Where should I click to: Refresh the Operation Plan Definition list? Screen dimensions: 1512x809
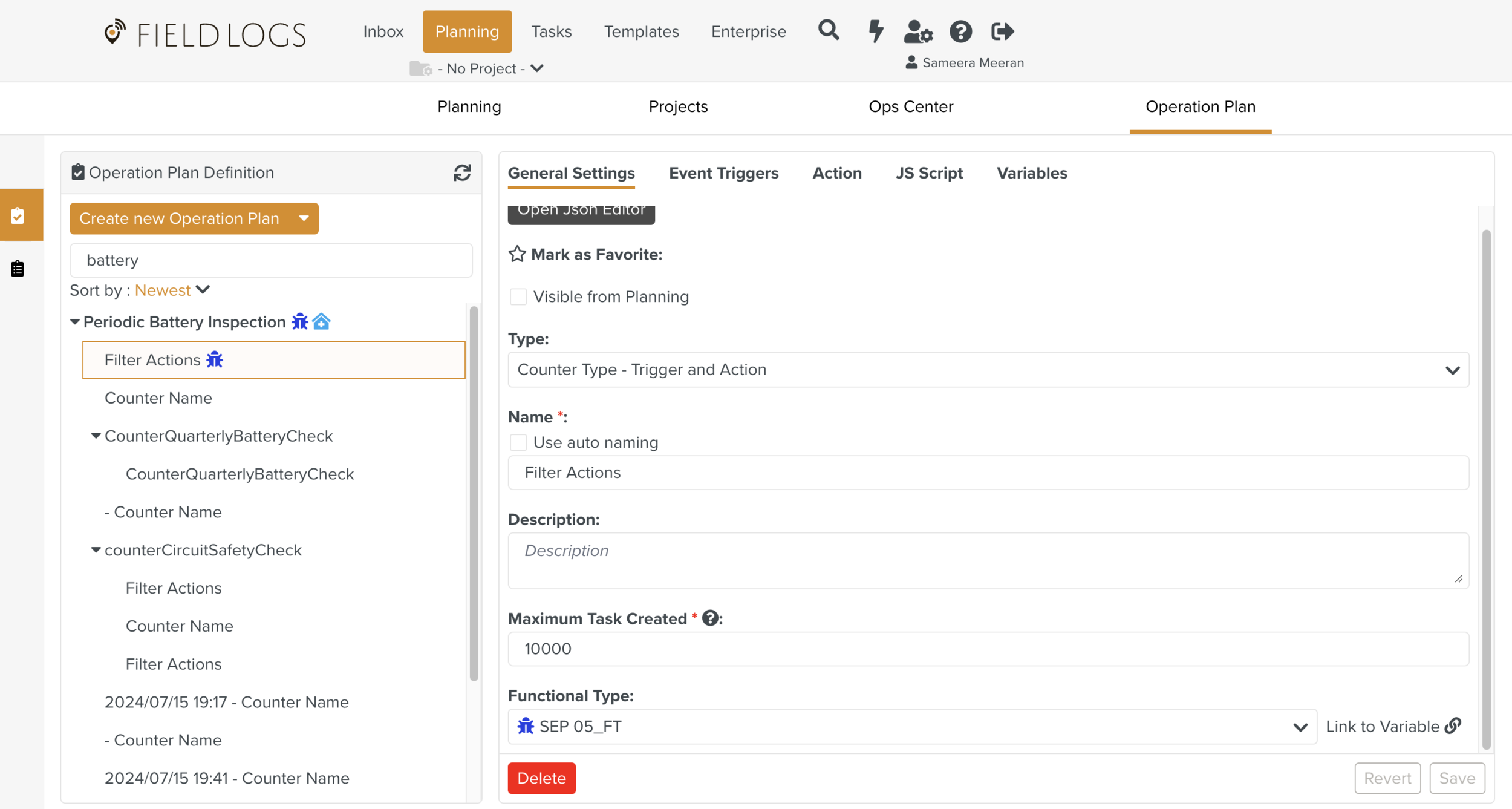tap(462, 173)
